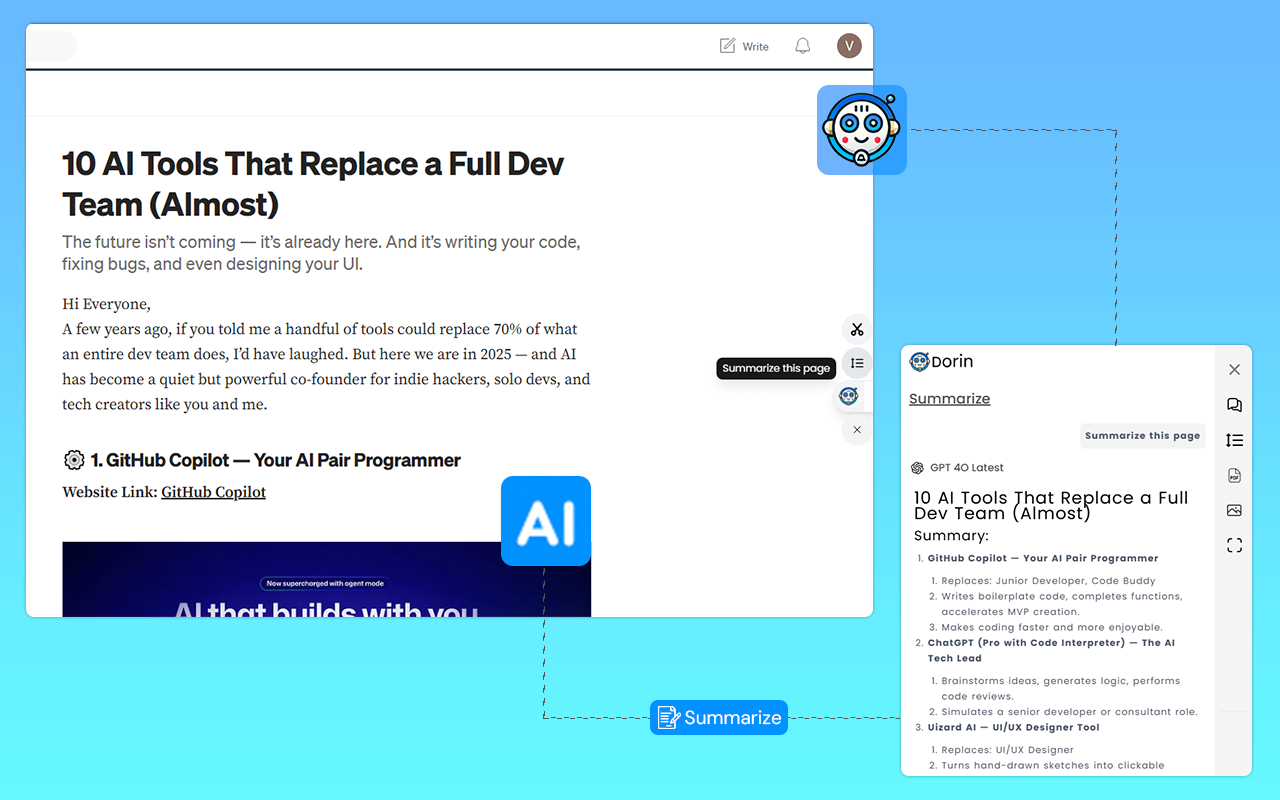This screenshot has width=1280, height=800.
Task: Click the summary title in the Dorin panel
Action: (x=1051, y=506)
